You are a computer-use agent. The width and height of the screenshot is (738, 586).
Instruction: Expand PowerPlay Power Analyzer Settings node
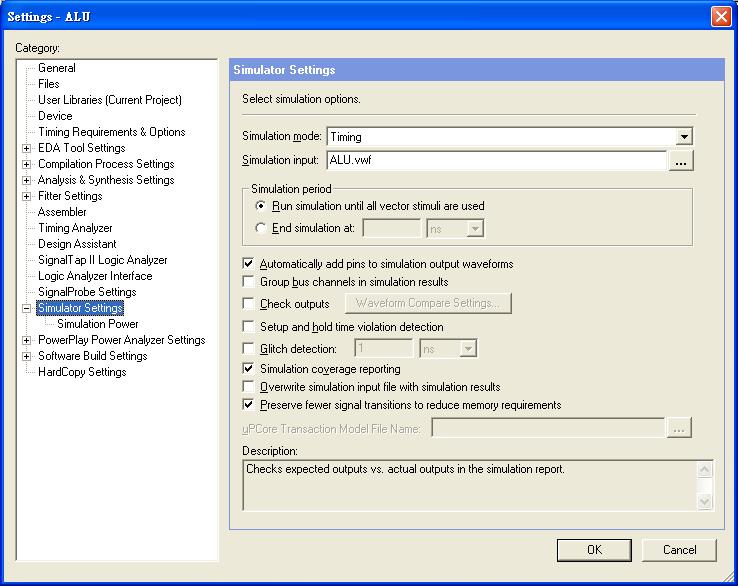pyautogui.click(x=27, y=340)
